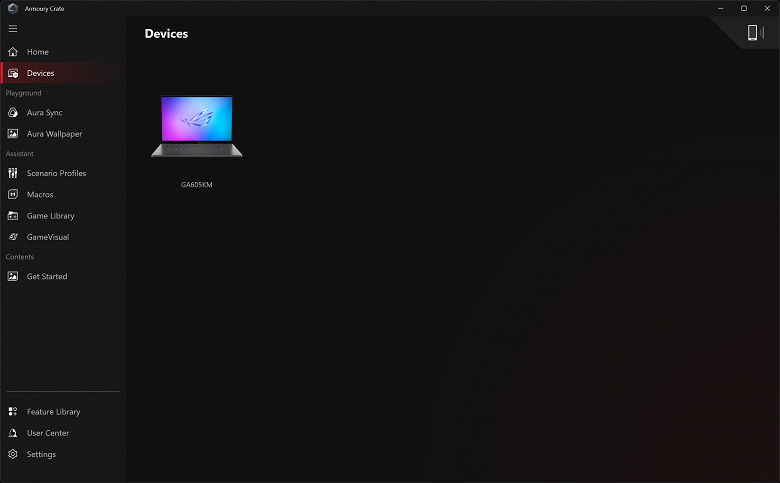Close the Armoury Crate window
Viewport: 780px width, 483px height.
(x=767, y=8)
